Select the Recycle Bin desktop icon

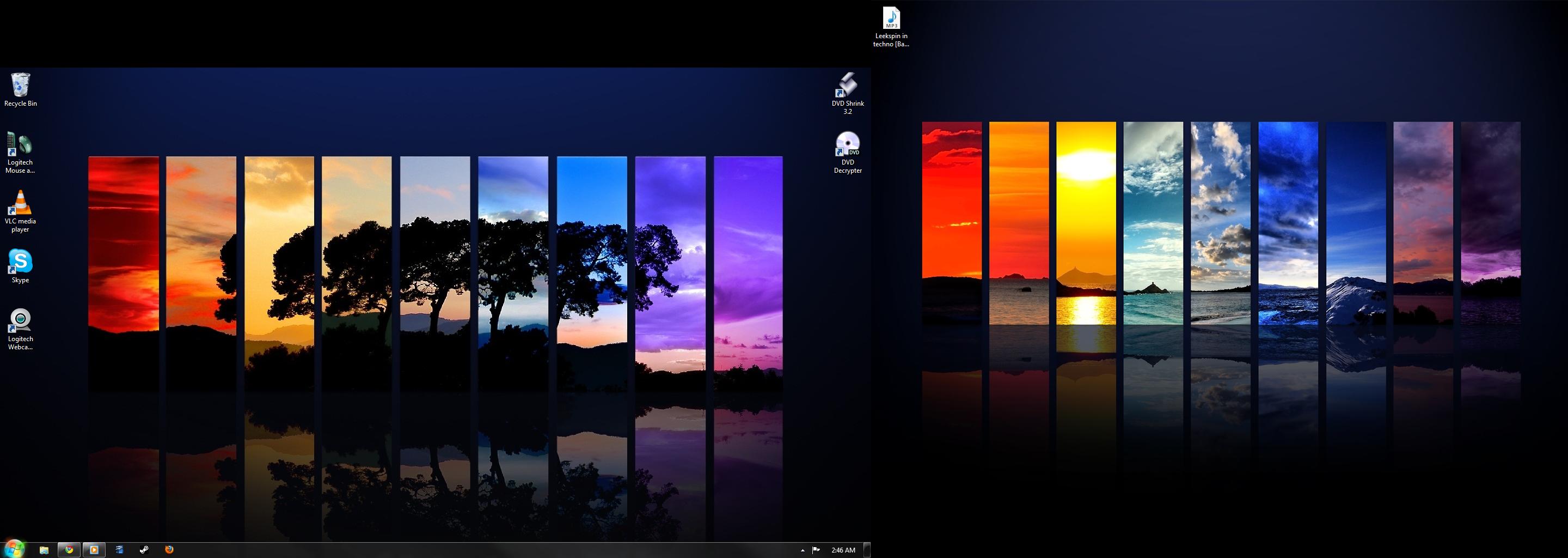click(20, 89)
